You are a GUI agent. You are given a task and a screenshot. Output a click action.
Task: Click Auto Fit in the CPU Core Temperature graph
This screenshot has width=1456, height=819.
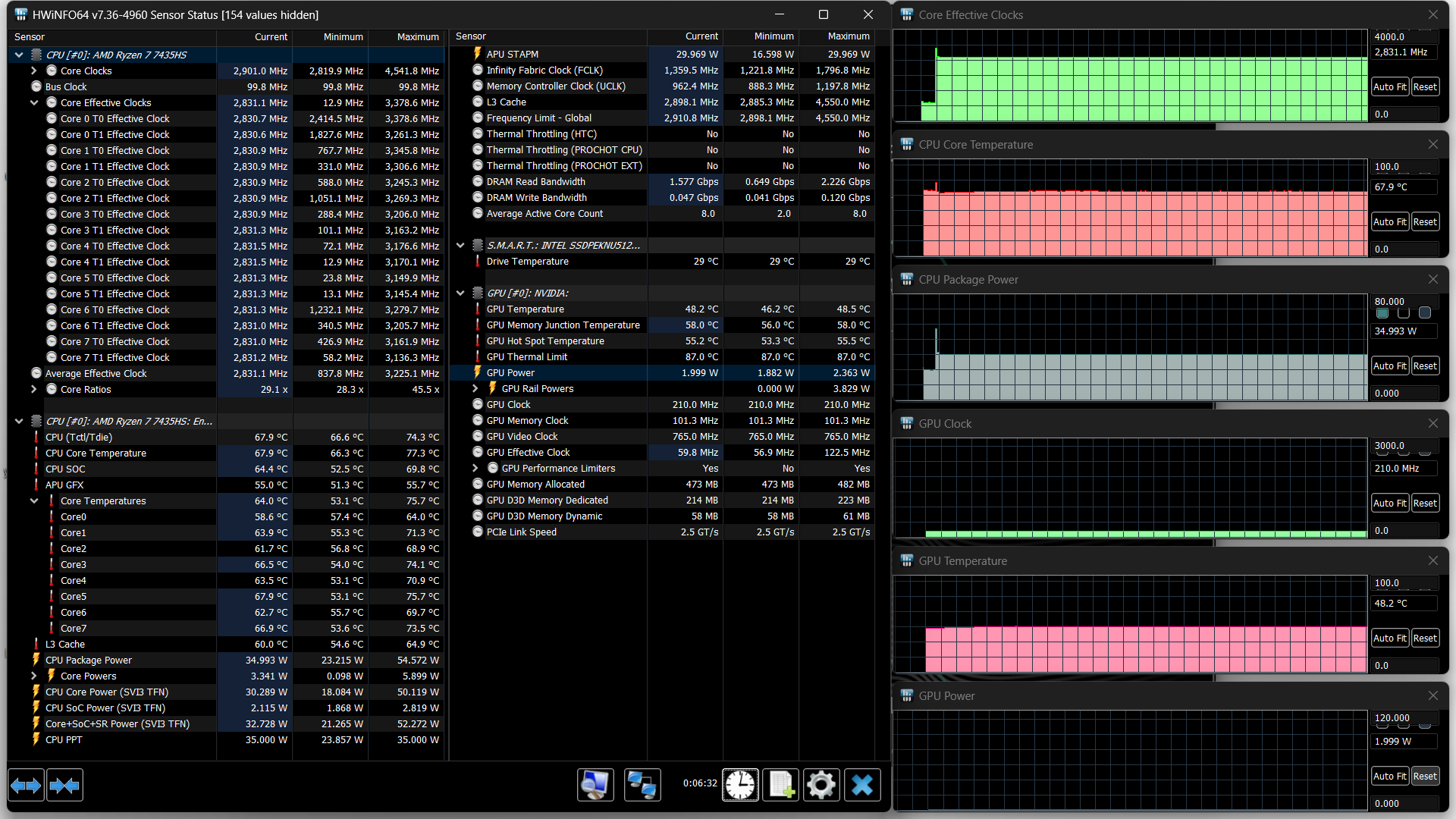click(x=1389, y=221)
